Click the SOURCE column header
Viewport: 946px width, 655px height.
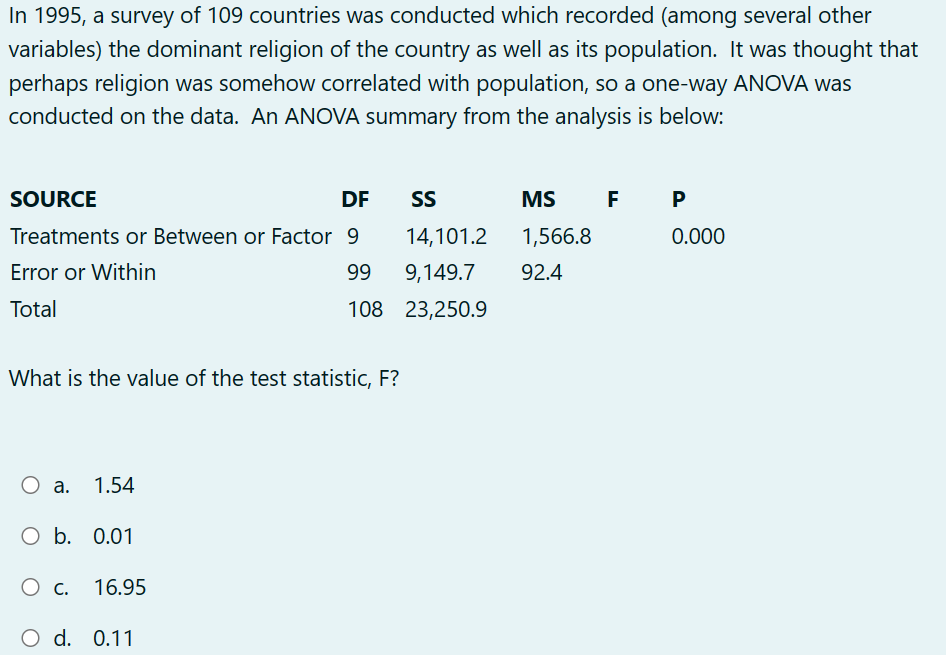(53, 199)
